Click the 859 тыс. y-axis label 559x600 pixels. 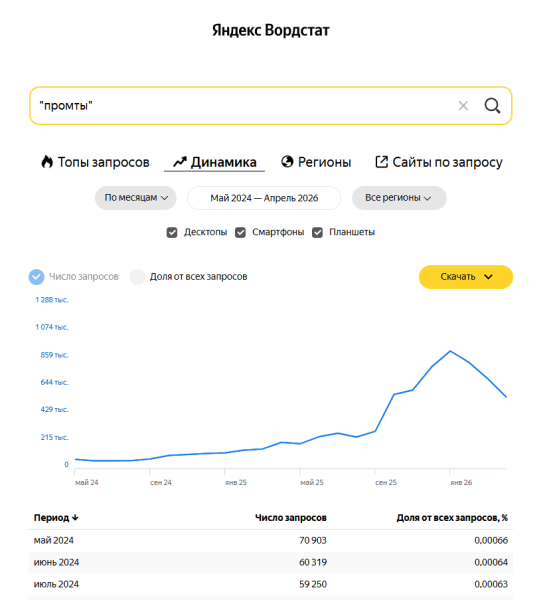pos(54,355)
